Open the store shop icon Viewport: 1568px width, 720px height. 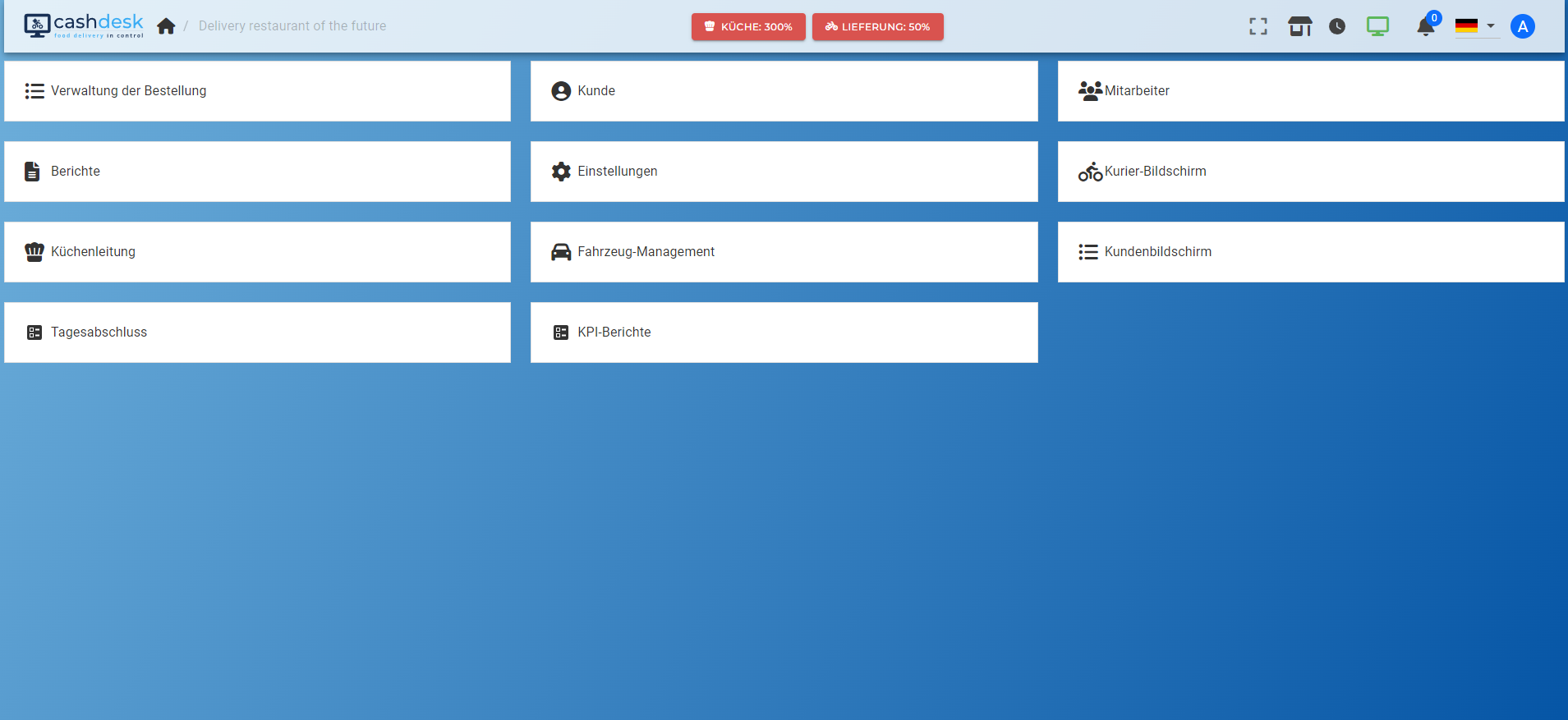tap(1299, 26)
